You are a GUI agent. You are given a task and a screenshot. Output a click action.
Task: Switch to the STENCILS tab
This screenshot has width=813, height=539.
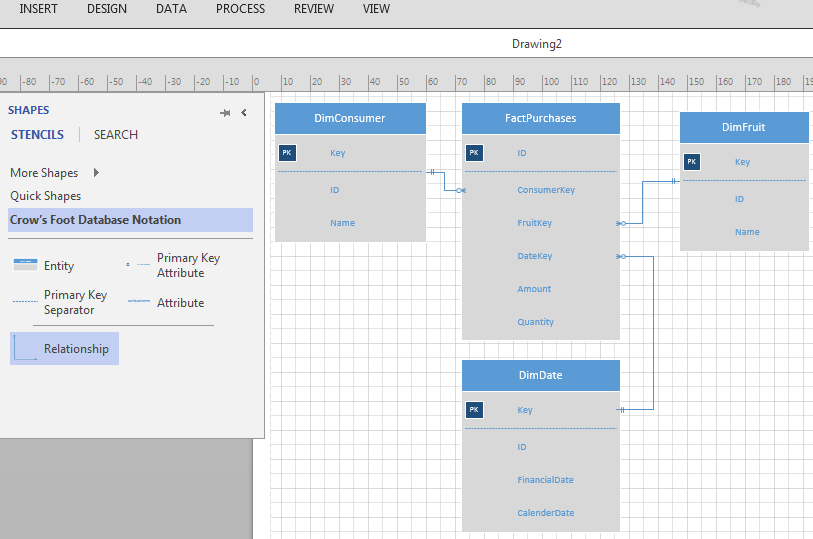point(37,135)
